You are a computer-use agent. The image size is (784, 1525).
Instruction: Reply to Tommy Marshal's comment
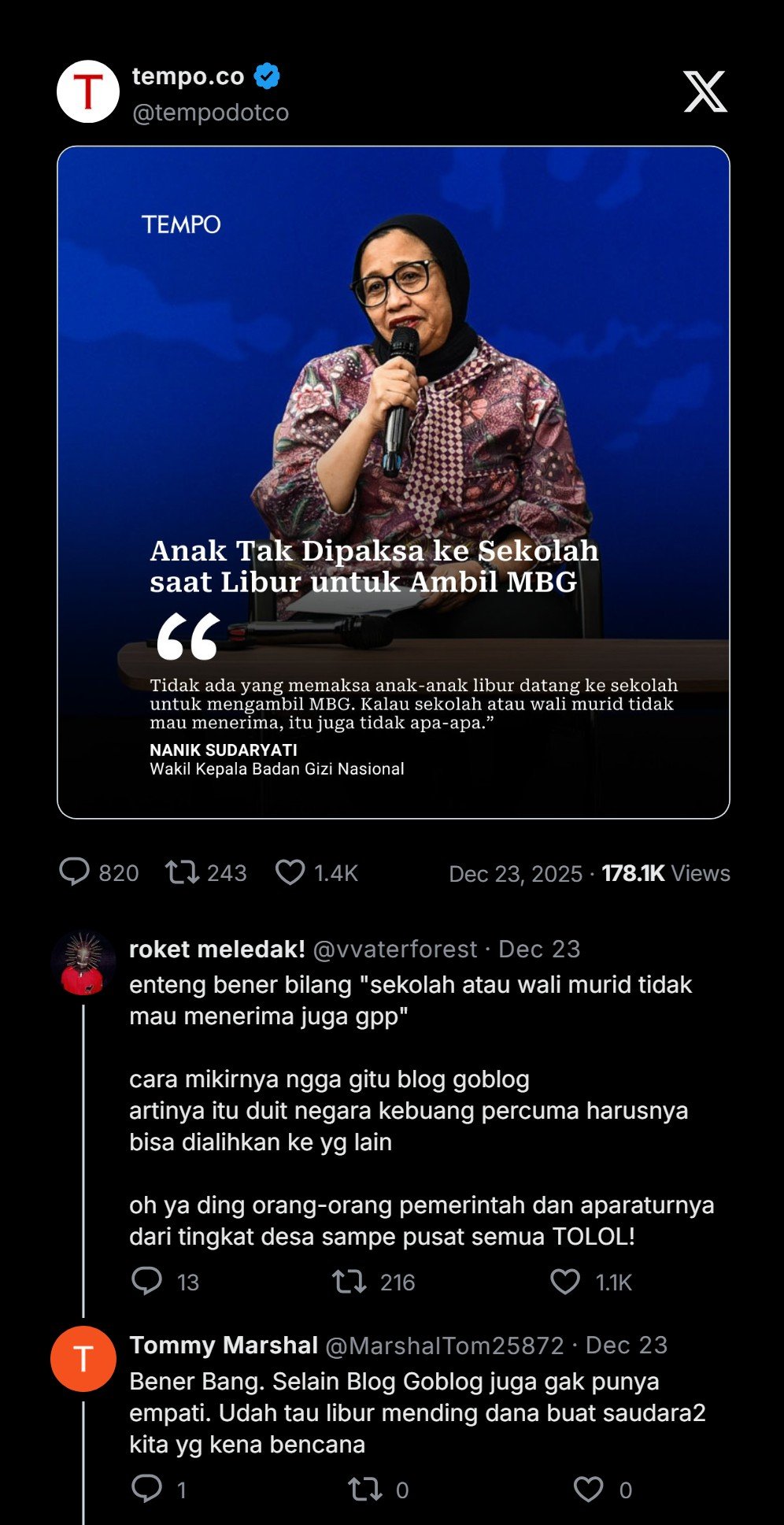click(146, 1489)
